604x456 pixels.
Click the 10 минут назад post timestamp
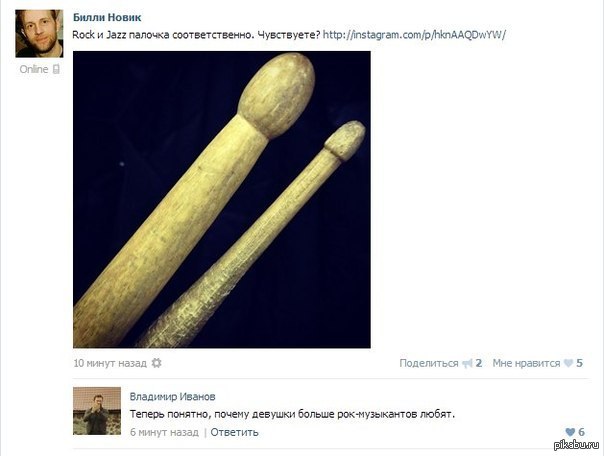click(110, 363)
